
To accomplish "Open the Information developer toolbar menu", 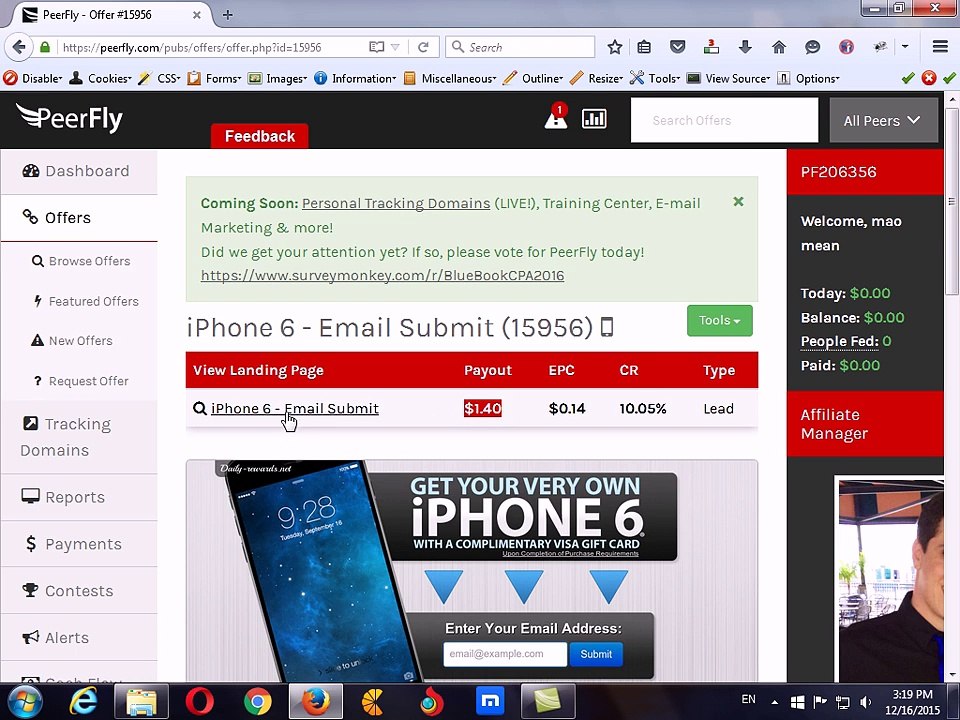I will [355, 78].
